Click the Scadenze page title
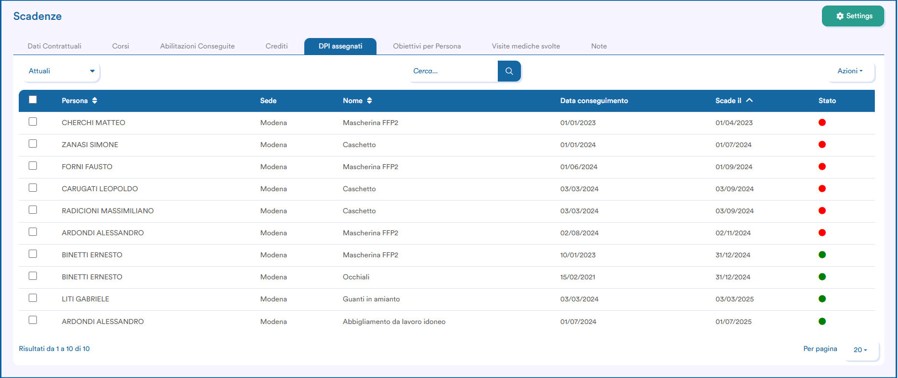The image size is (898, 378). 37,17
